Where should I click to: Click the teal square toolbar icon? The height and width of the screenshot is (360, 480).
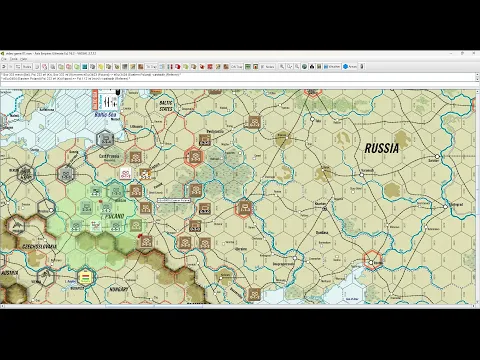pos(85,67)
